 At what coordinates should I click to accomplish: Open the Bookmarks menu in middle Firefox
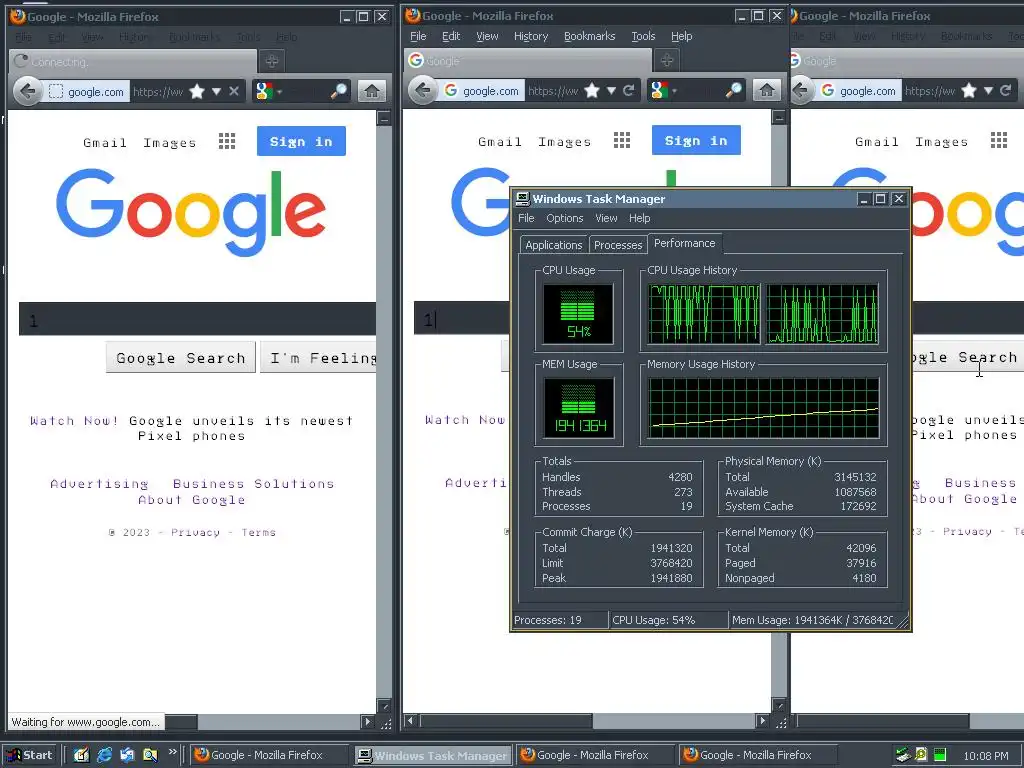tap(590, 37)
